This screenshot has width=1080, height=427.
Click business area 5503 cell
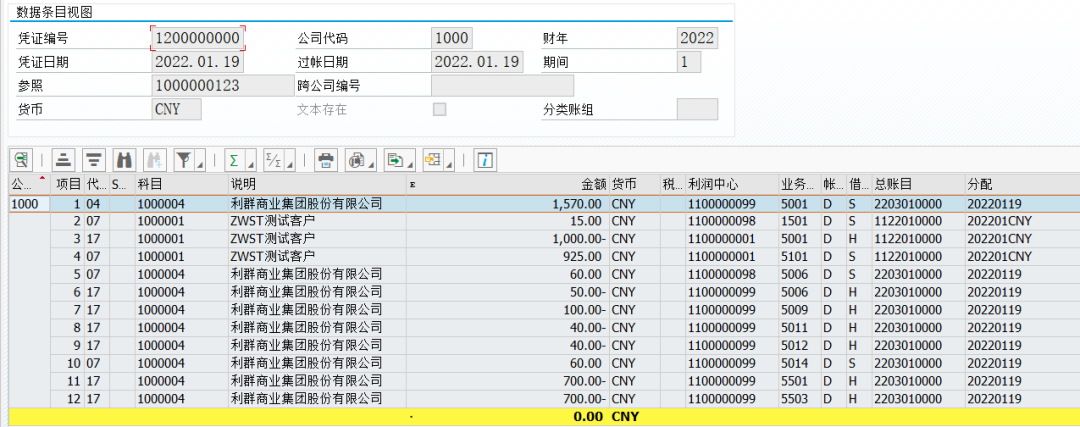[800, 399]
